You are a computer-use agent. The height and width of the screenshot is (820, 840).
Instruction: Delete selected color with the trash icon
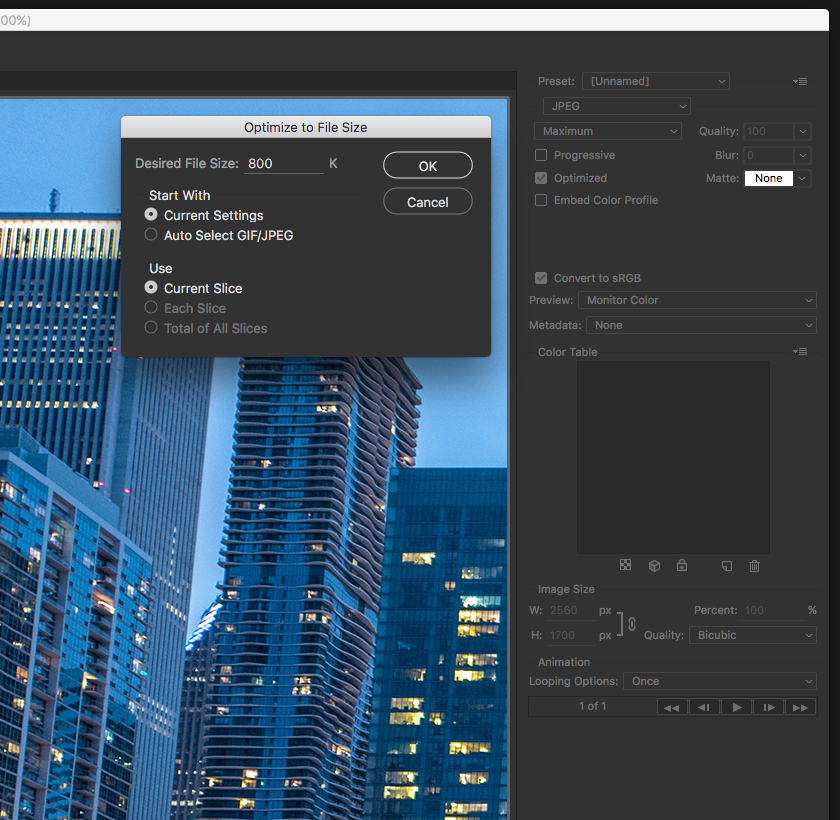coord(754,566)
